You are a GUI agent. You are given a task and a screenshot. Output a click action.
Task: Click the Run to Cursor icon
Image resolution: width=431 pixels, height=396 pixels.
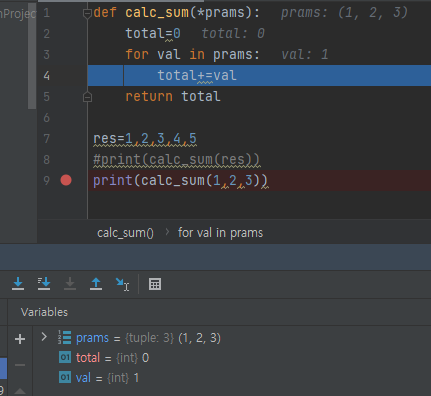tap(122, 284)
